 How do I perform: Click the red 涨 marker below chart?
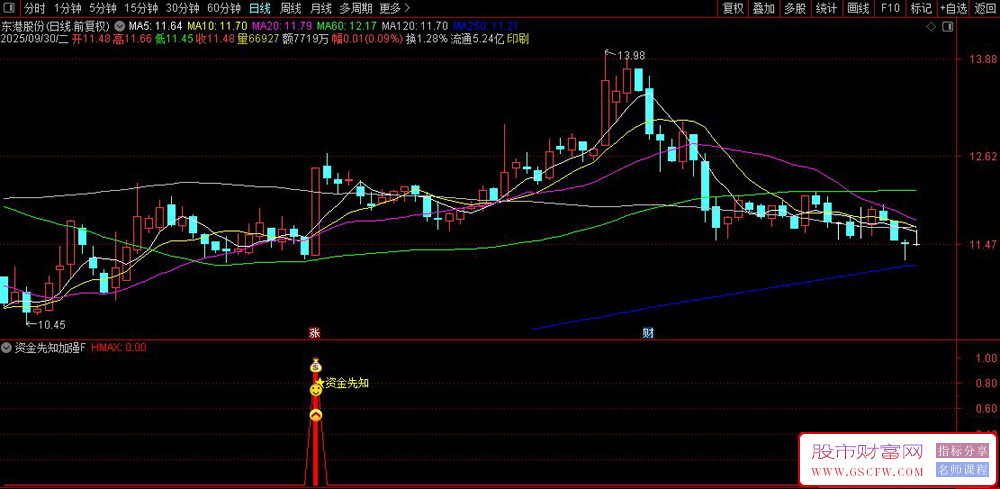tap(314, 333)
